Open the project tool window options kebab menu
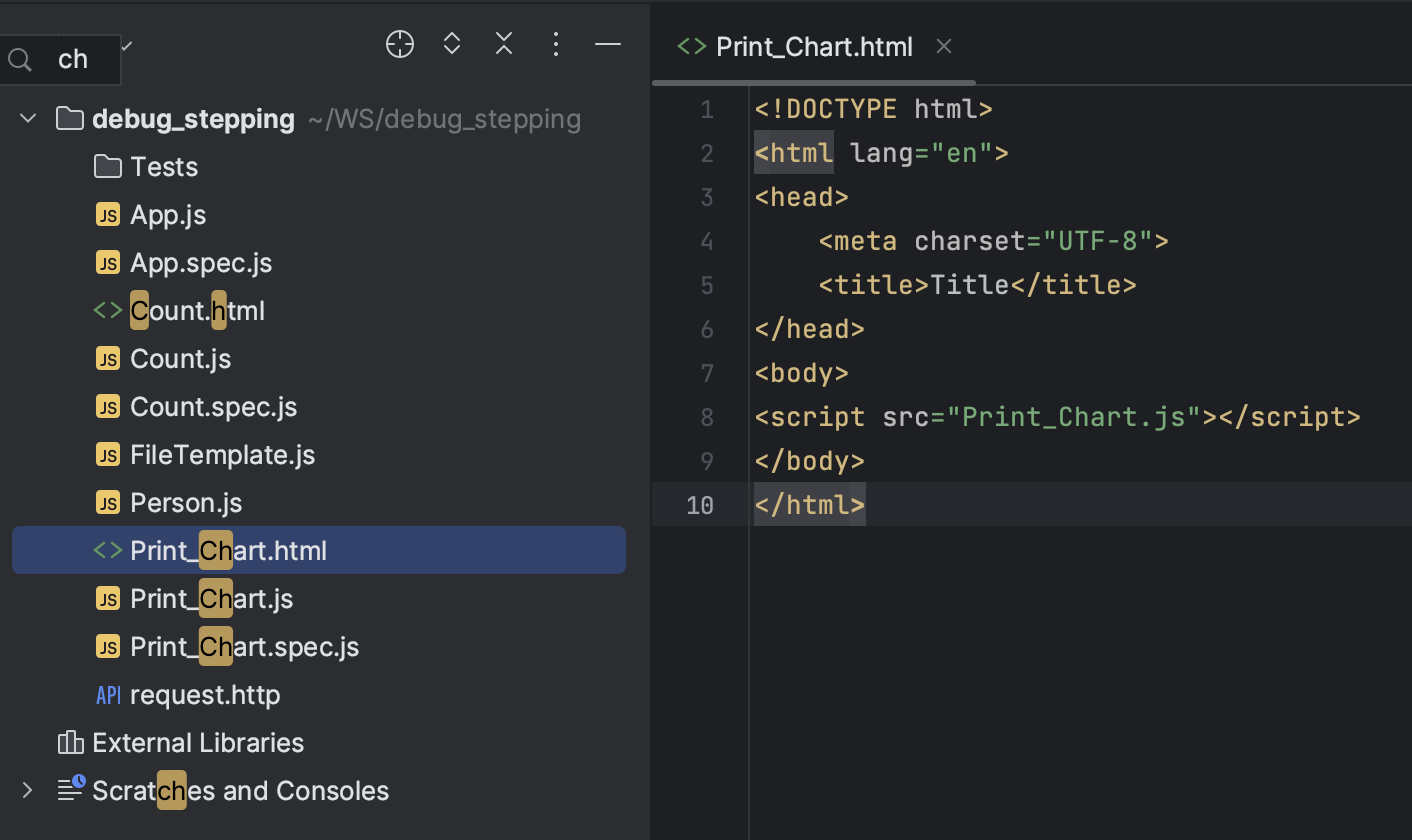 (x=556, y=44)
